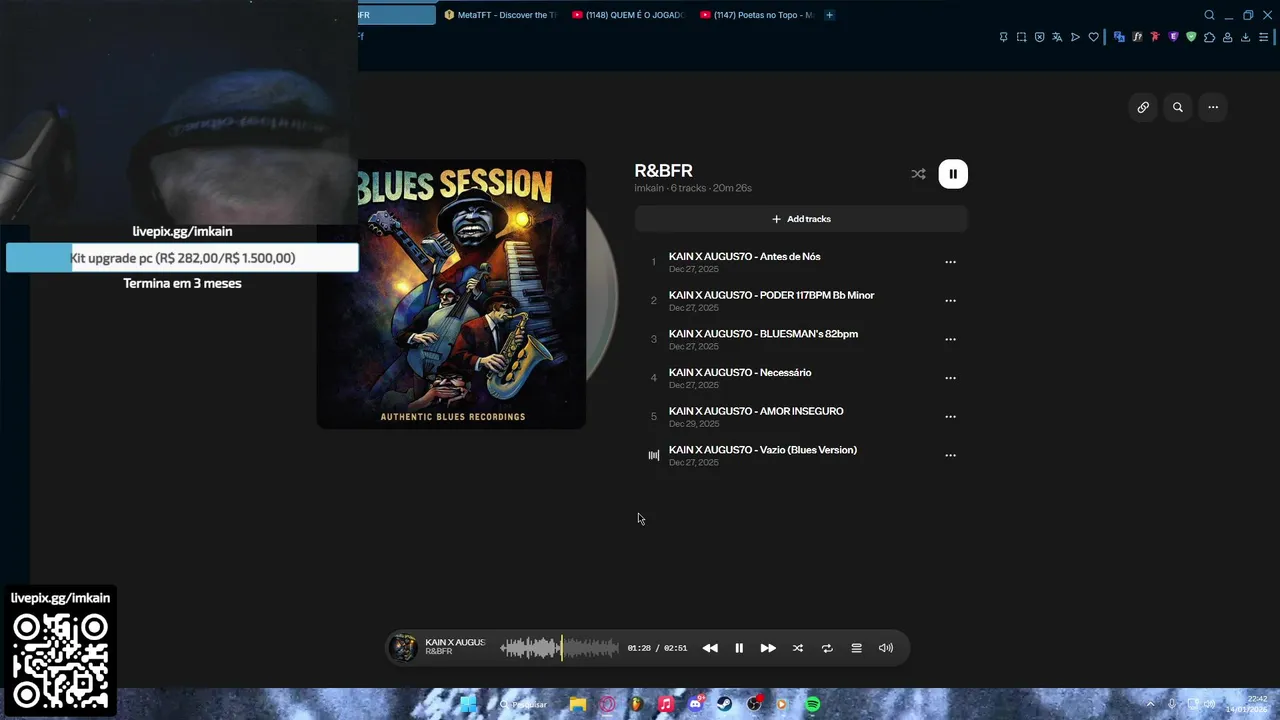Click the green shield adblock extension icon
Viewport: 1280px width, 720px height.
1191,37
